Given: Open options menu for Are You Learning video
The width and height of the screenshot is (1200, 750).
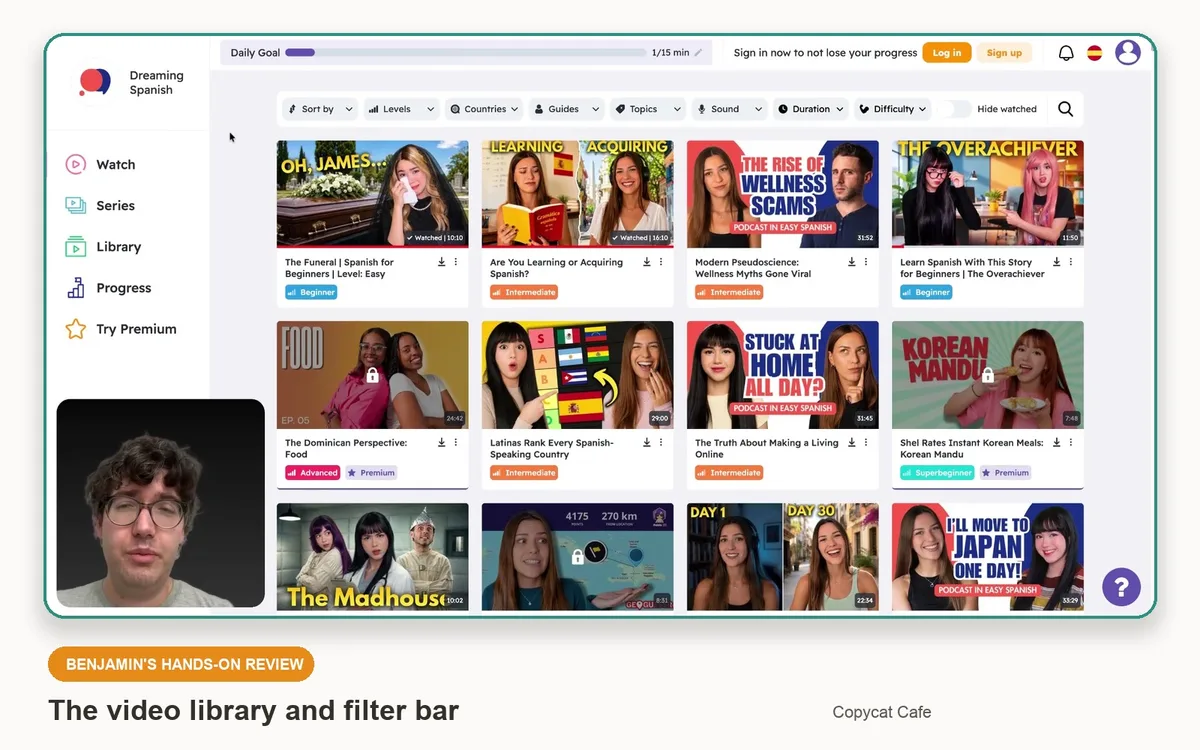Looking at the screenshot, I should 661,262.
